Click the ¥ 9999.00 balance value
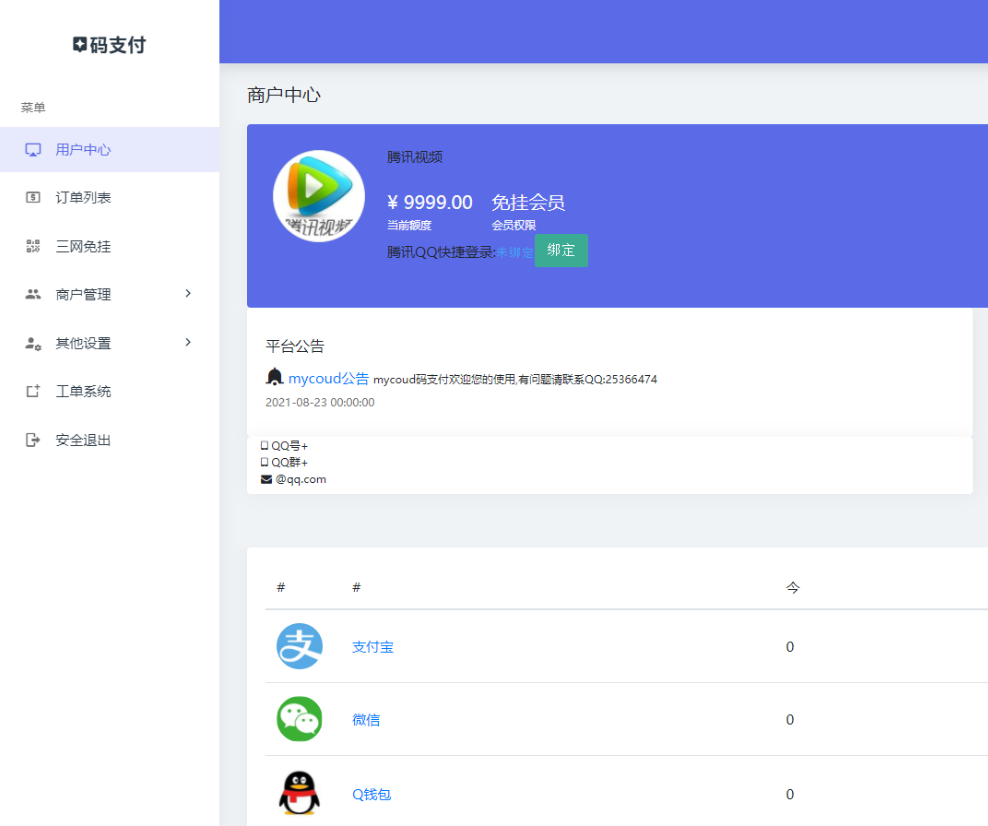The width and height of the screenshot is (988, 826). click(x=430, y=202)
